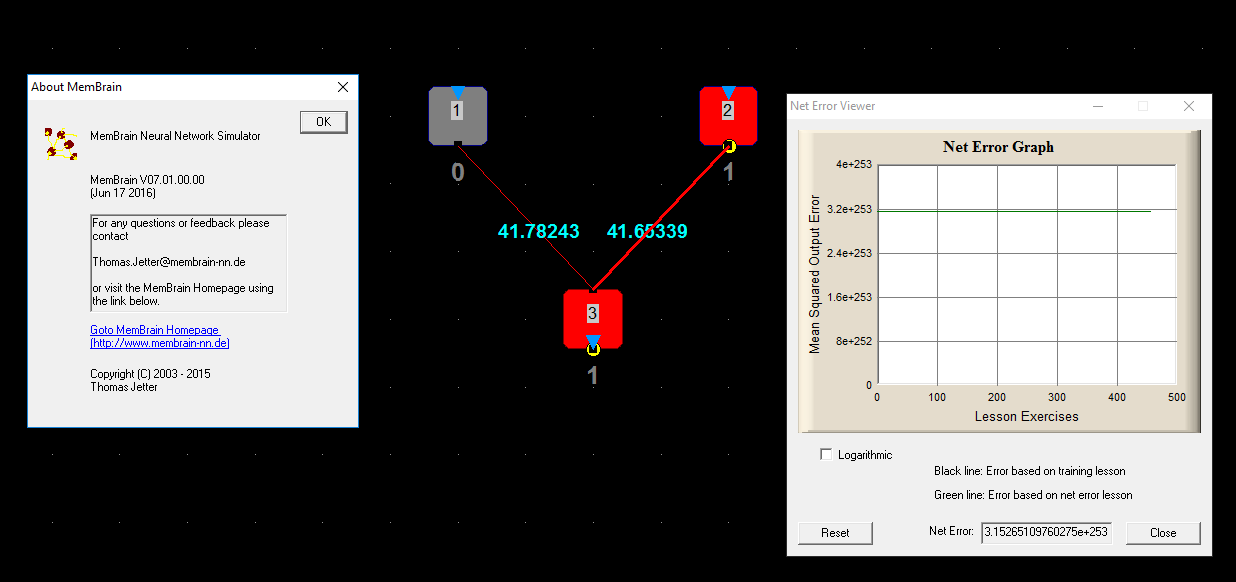The width and height of the screenshot is (1236, 582).
Task: Click the yellow output port below neuron 3
Action: 593,349
